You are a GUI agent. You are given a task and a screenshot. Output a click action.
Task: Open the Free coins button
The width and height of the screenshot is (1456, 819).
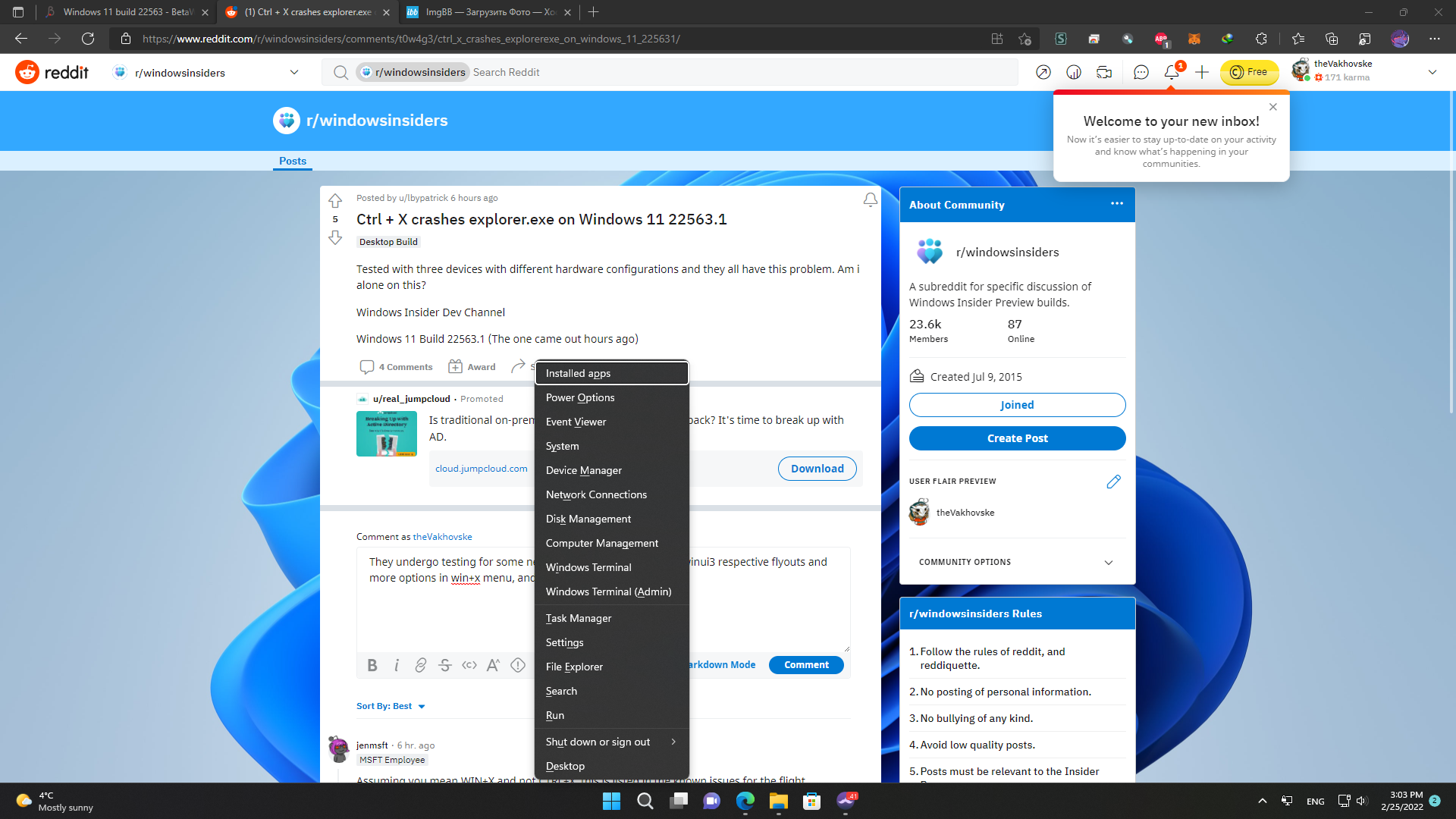point(1249,72)
